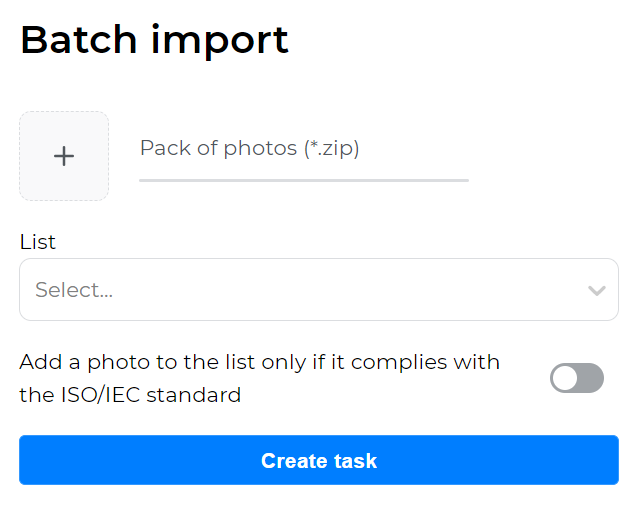Enable ISO/IEC-only photo adding switch
Screen dimensions: 643x506
pos(577,378)
